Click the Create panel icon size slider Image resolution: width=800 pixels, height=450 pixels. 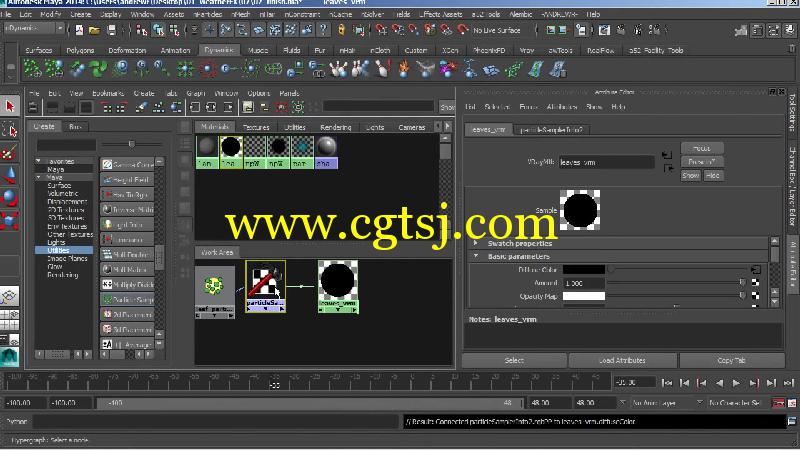pyautogui.click(x=132, y=144)
